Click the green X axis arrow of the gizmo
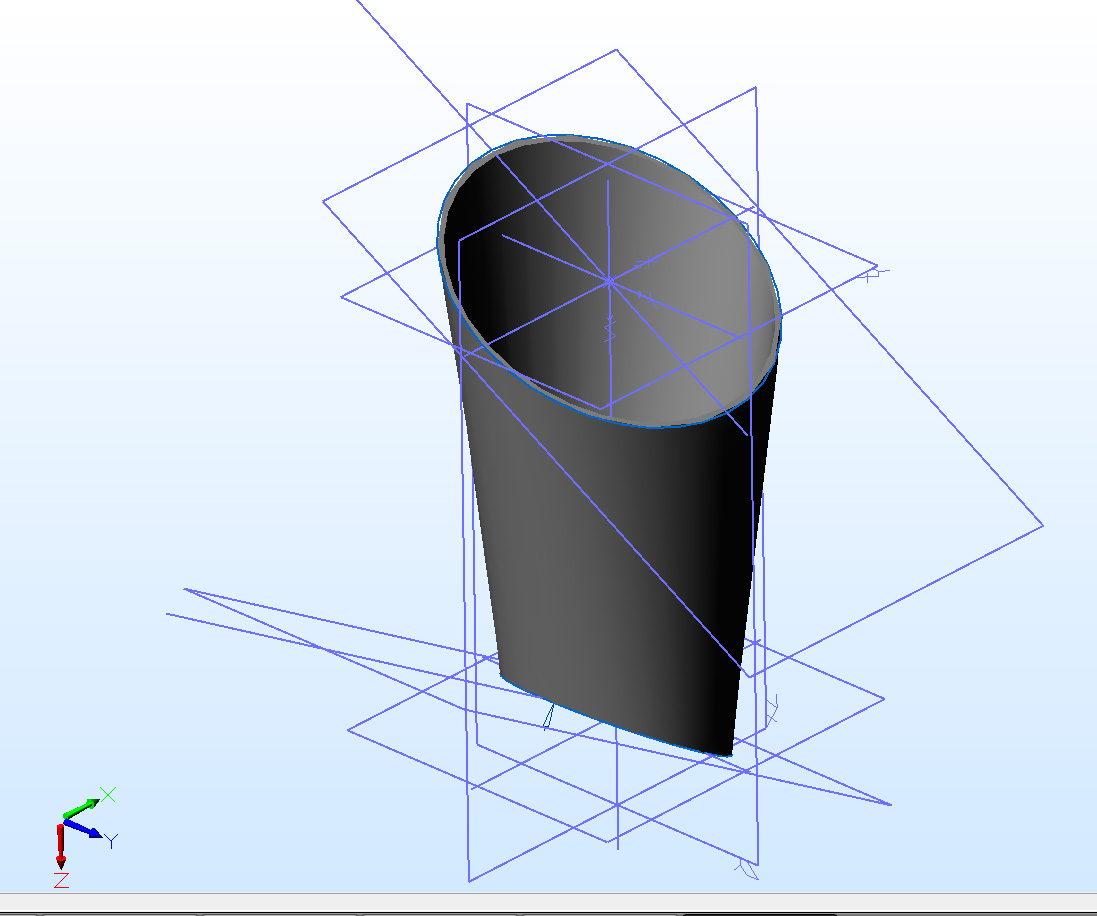 click(81, 808)
